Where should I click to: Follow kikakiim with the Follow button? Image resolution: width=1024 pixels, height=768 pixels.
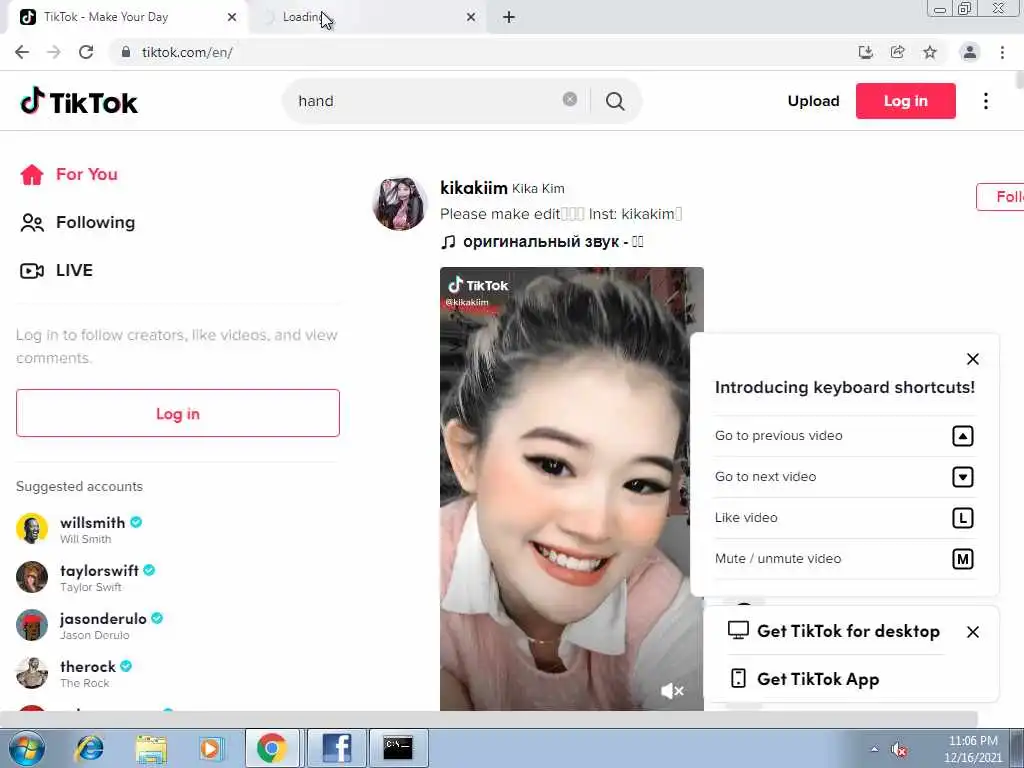coord(1000,197)
